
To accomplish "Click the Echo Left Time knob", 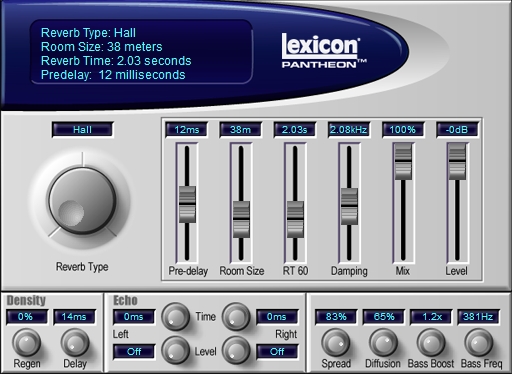I will [176, 316].
